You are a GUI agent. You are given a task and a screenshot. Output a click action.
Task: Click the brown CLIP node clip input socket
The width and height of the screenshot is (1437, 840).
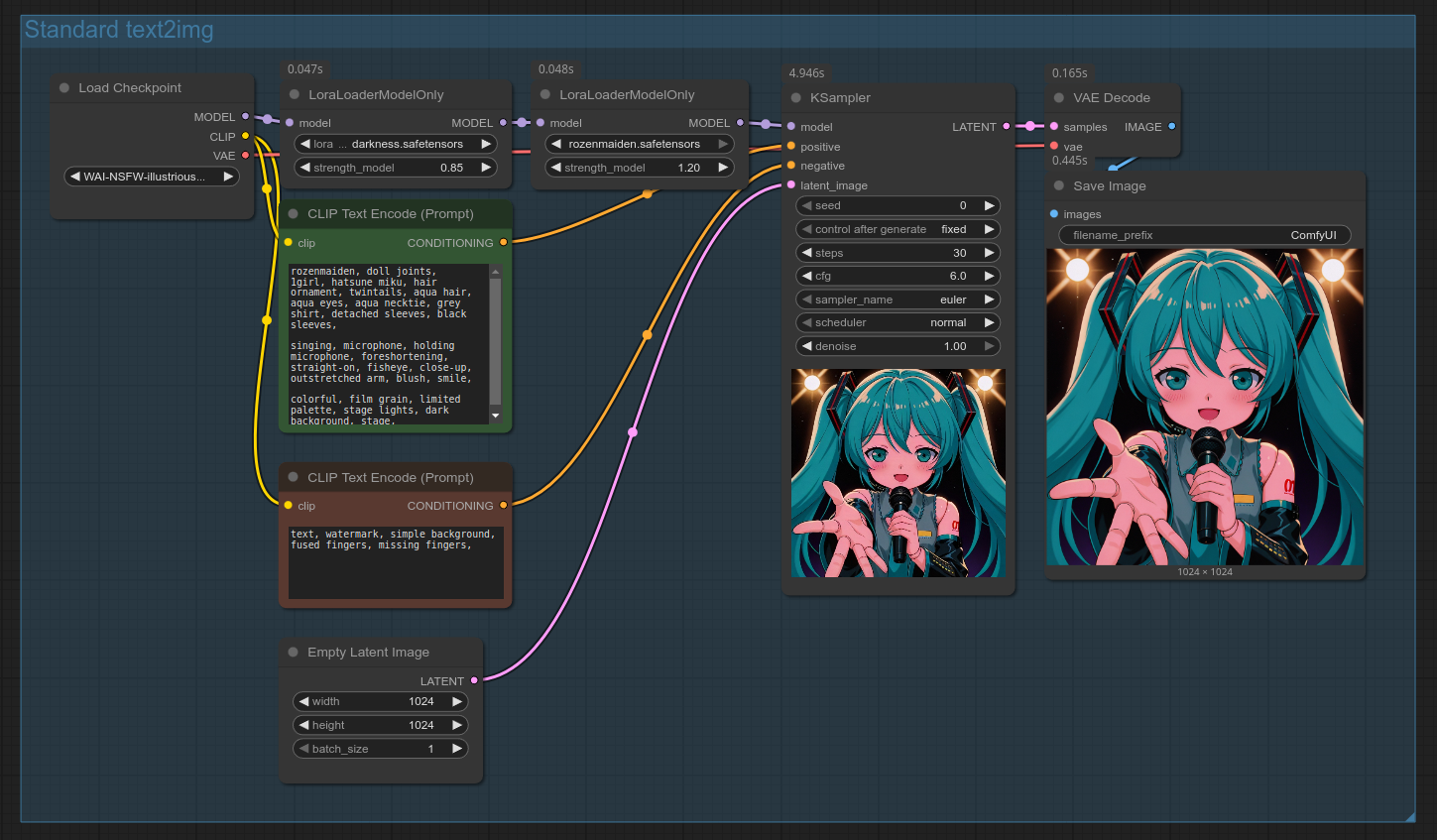(289, 506)
